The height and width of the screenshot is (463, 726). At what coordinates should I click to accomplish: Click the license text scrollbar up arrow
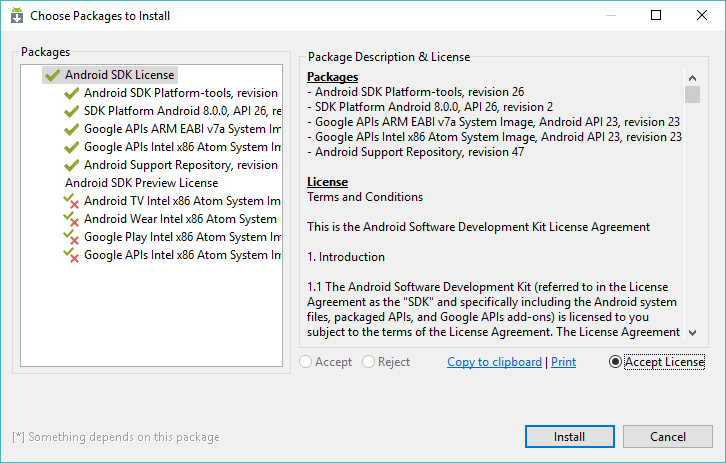pos(693,78)
